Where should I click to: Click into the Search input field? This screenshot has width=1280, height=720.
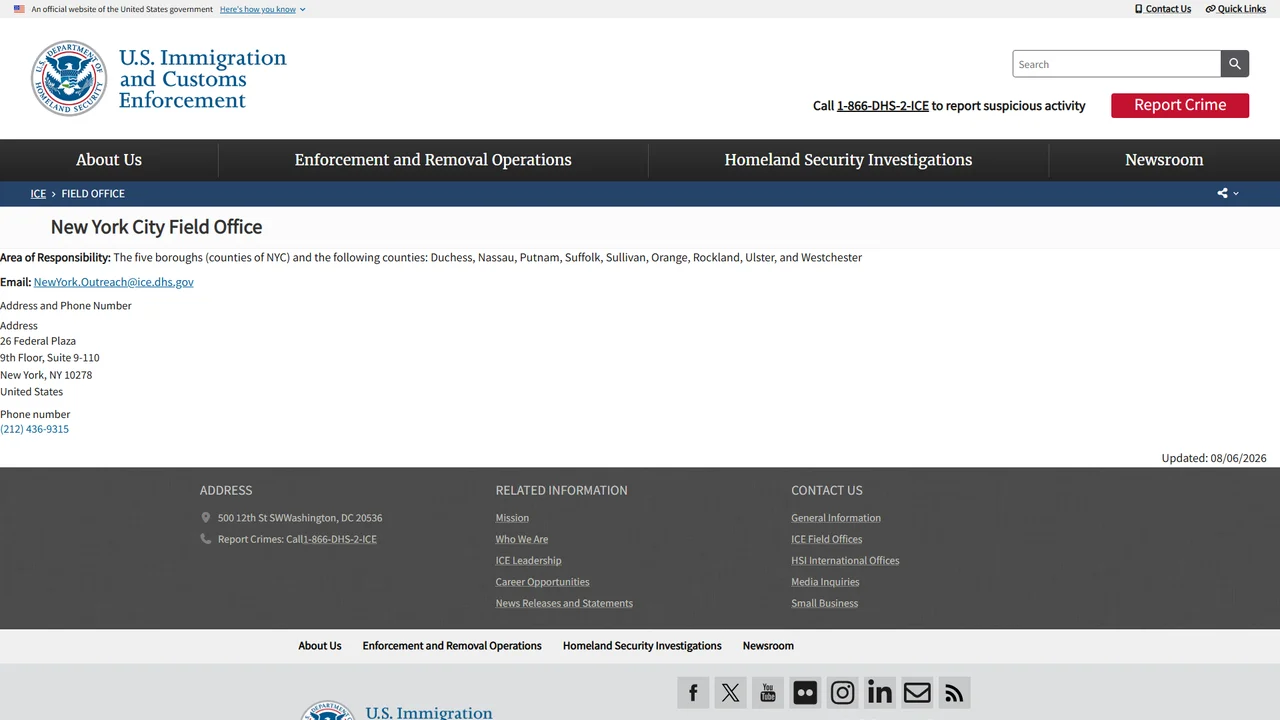coord(1116,64)
